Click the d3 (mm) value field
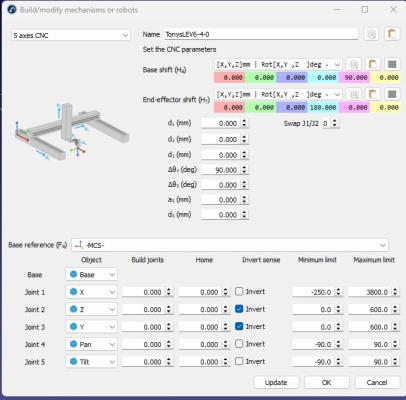The image size is (406, 400). tap(221, 155)
